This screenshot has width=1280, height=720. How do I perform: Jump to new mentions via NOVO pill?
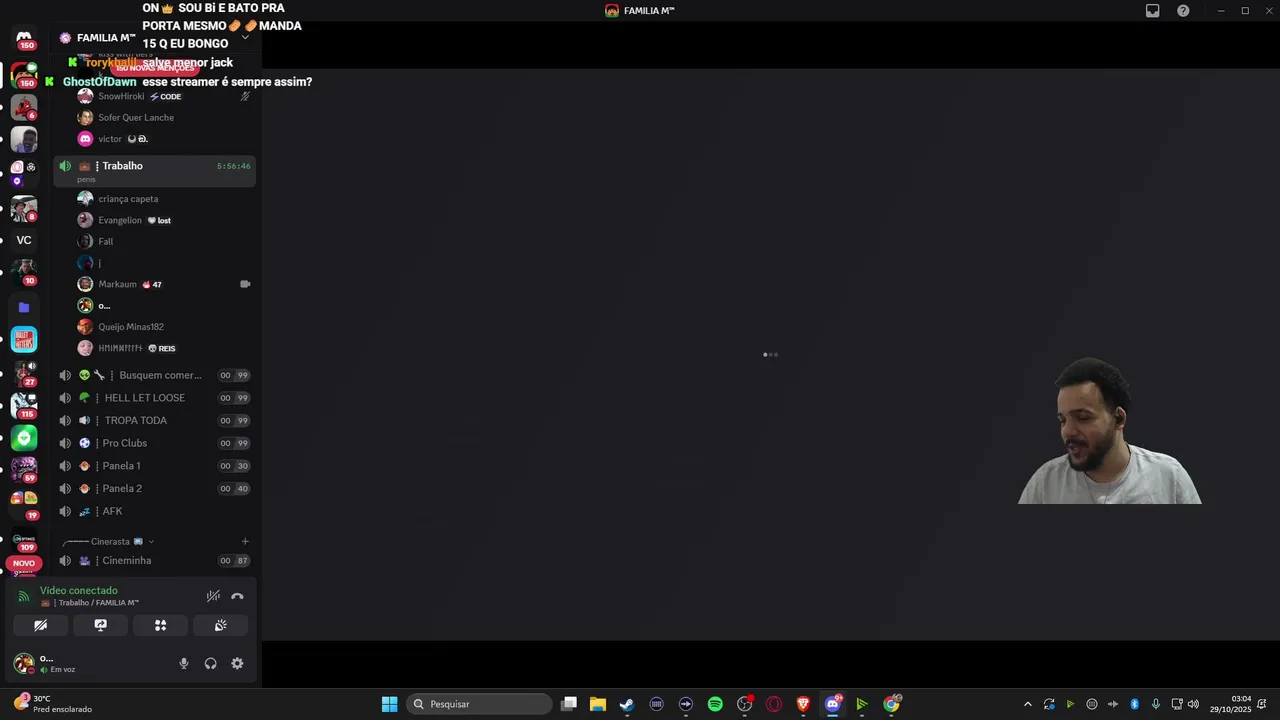point(24,563)
